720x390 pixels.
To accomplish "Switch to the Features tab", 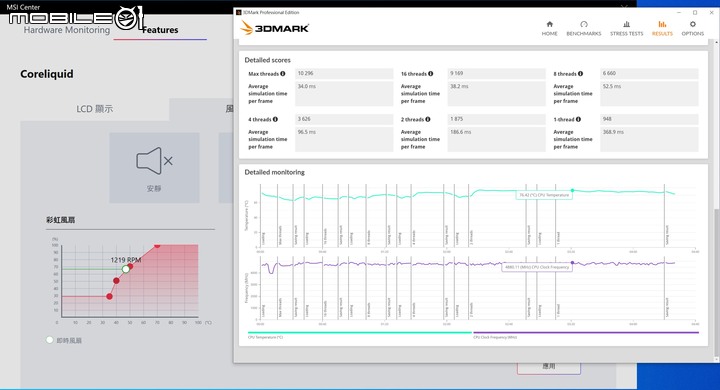I will (160, 30).
